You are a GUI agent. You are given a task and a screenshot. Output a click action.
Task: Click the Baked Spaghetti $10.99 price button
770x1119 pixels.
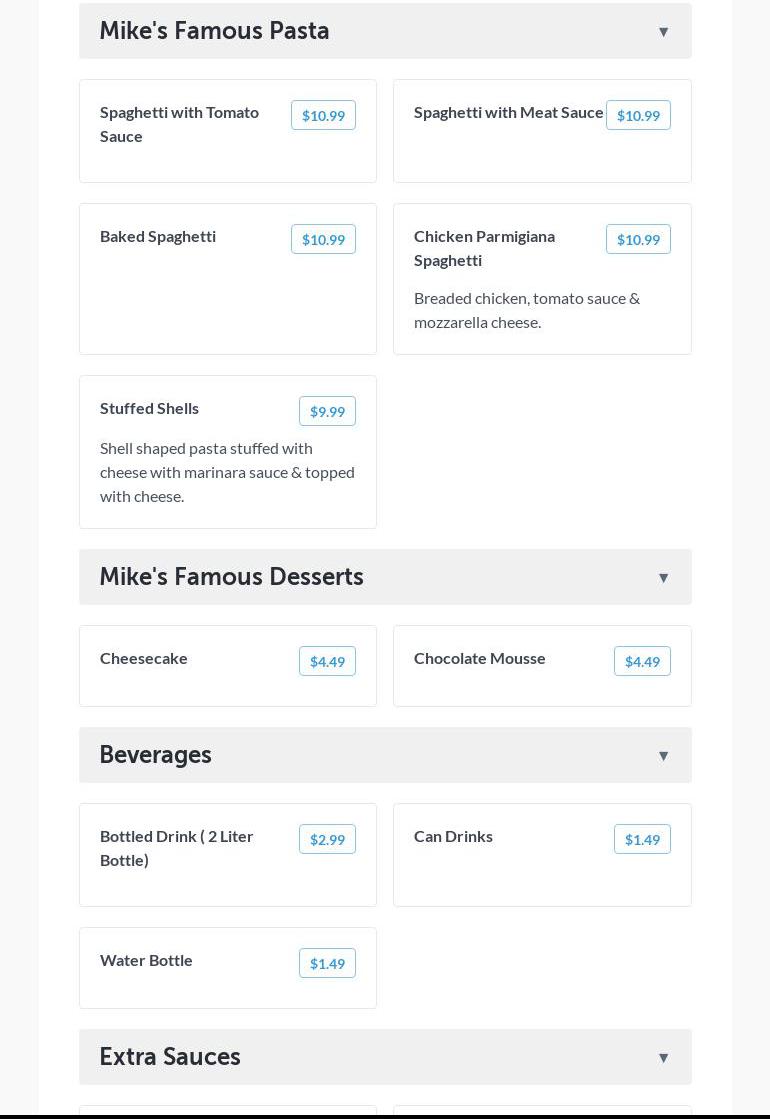pos(323,240)
